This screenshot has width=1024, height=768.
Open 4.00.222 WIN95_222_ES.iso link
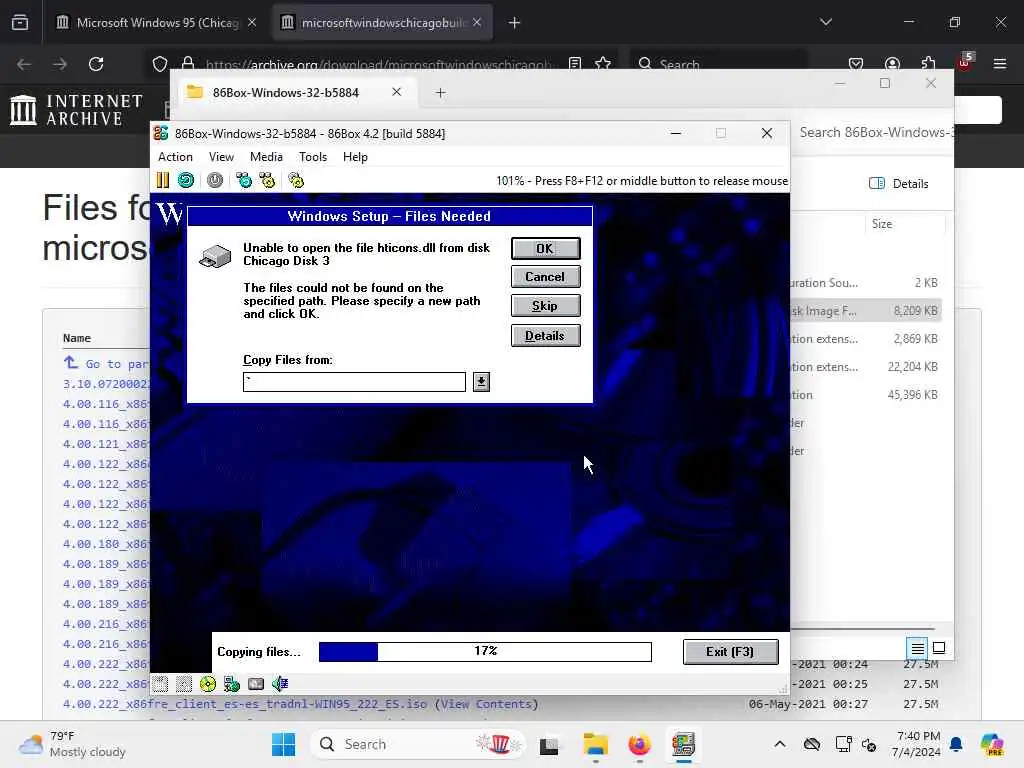[245, 704]
